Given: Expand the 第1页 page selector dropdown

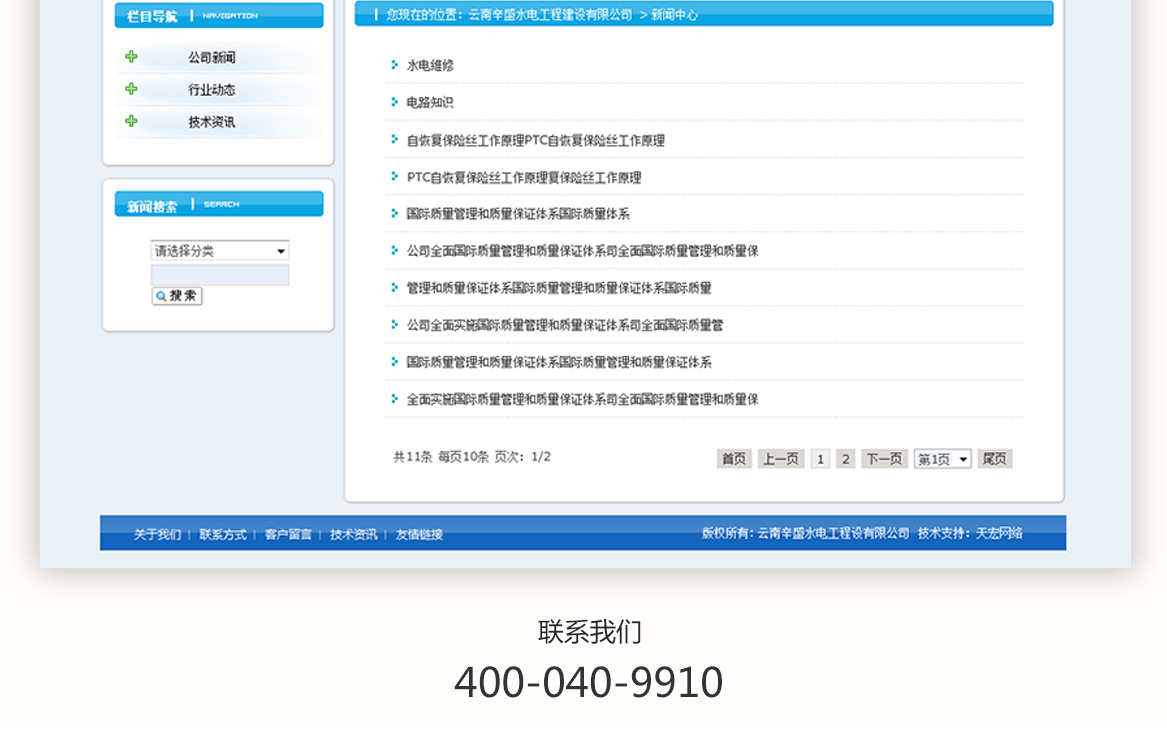Looking at the screenshot, I should tap(942, 459).
